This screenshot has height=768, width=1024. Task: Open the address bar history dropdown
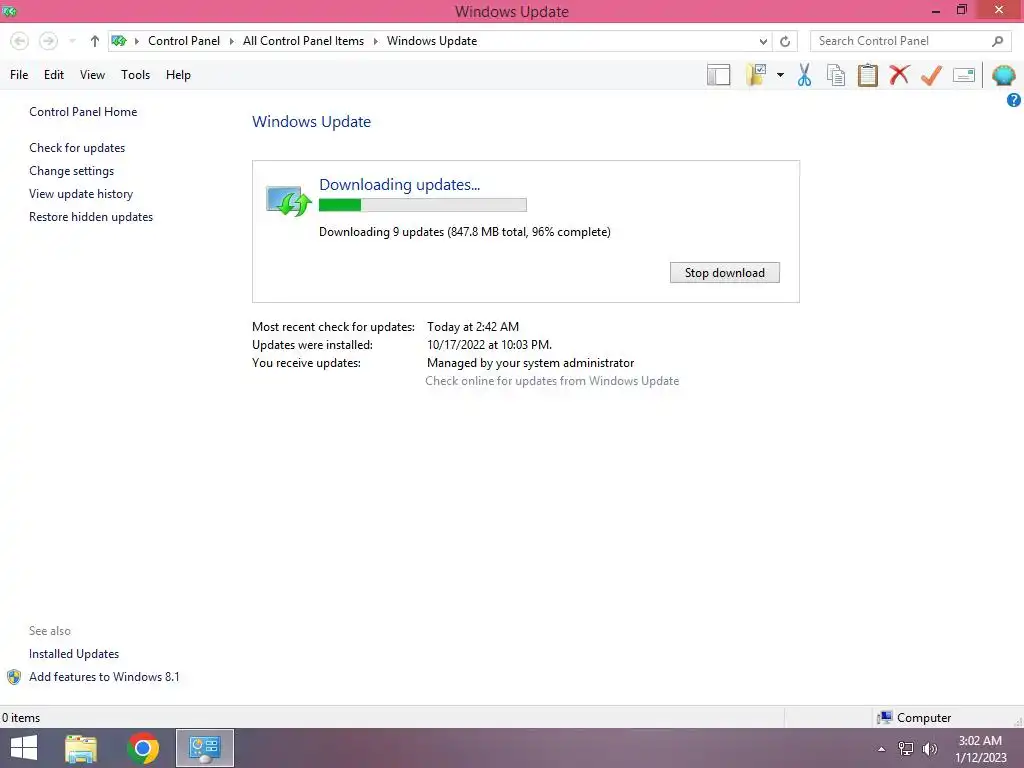tap(763, 41)
